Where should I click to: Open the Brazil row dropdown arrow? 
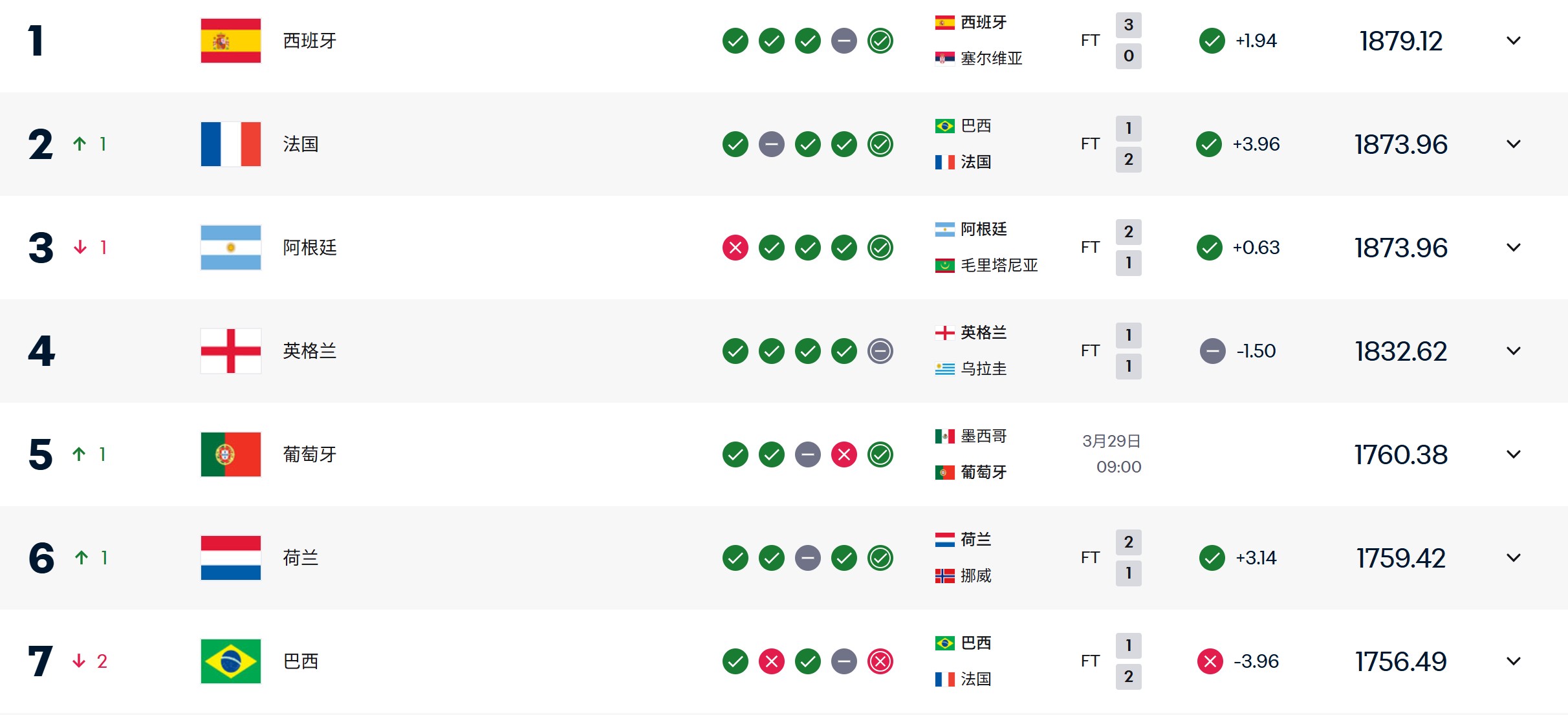1513,661
